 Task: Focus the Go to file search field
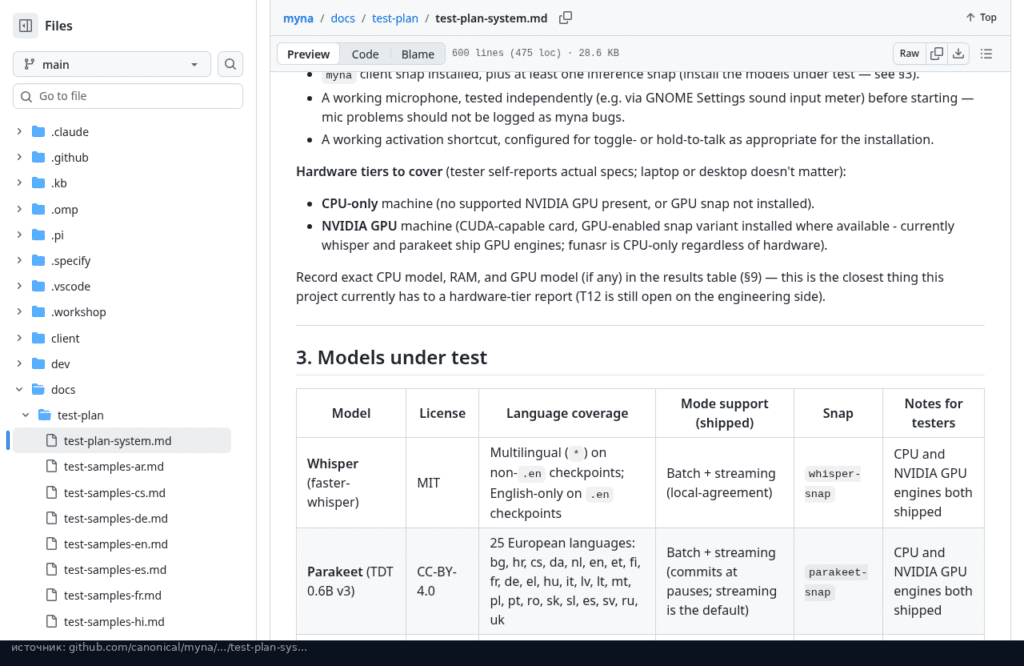[x=128, y=96]
